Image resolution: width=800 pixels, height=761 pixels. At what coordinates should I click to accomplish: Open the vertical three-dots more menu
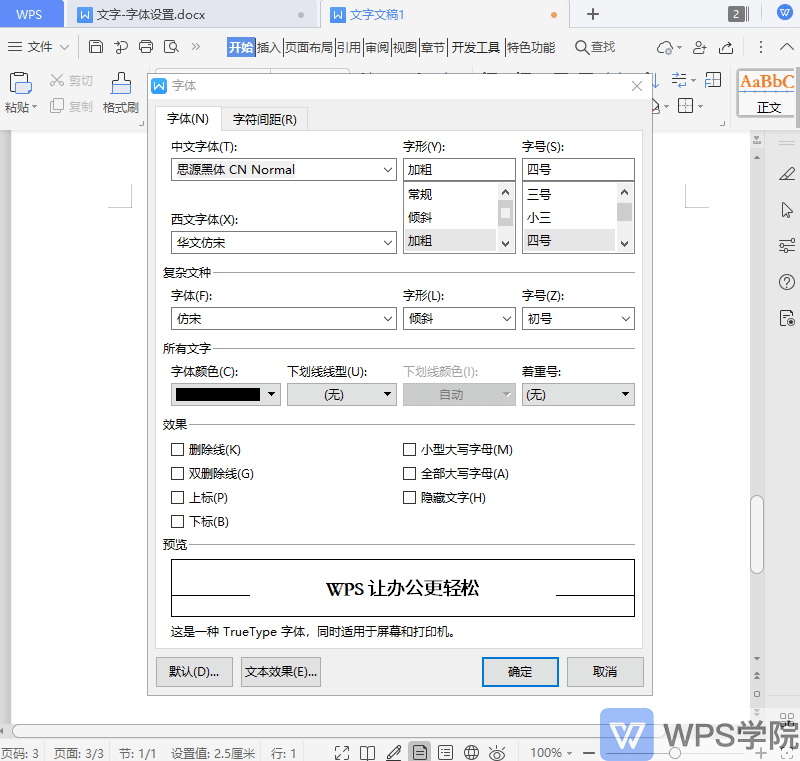(x=761, y=47)
